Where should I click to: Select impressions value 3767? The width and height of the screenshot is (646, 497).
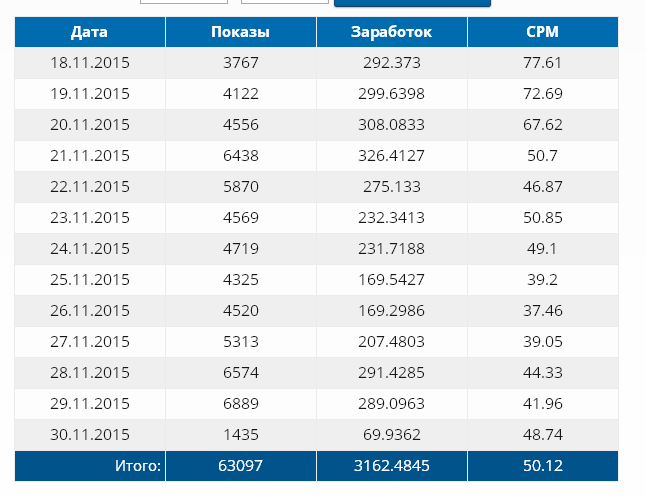coord(240,63)
